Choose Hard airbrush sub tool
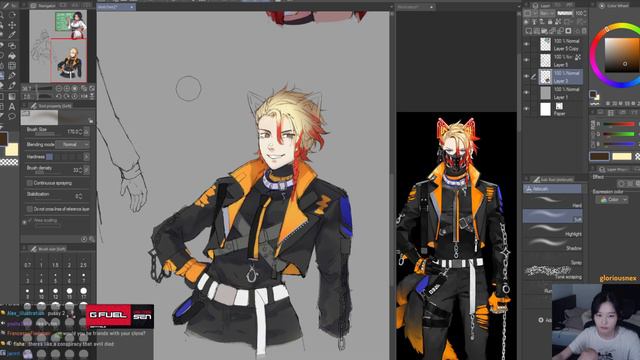 pyautogui.click(x=552, y=202)
